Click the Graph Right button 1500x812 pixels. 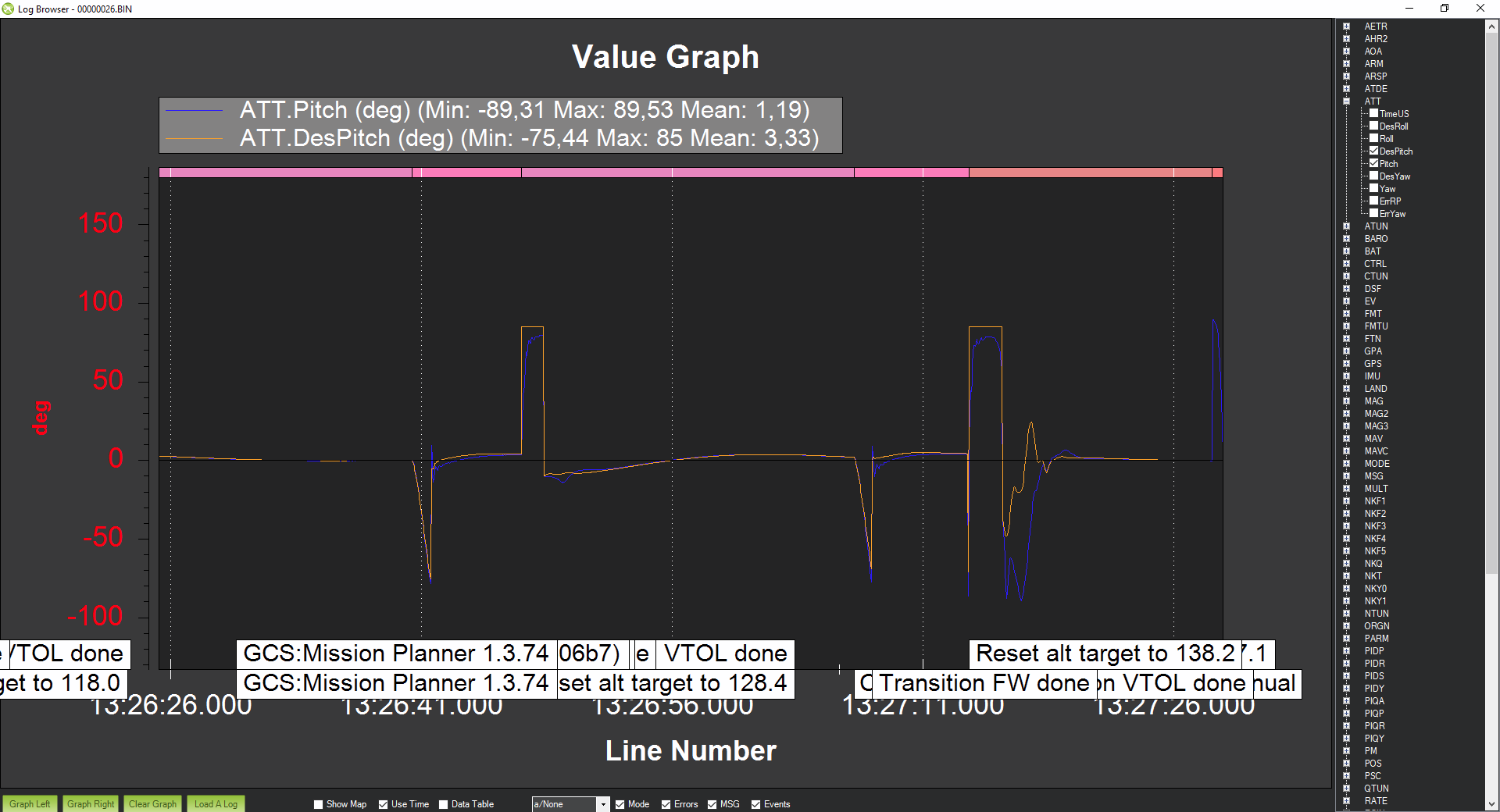click(x=91, y=803)
